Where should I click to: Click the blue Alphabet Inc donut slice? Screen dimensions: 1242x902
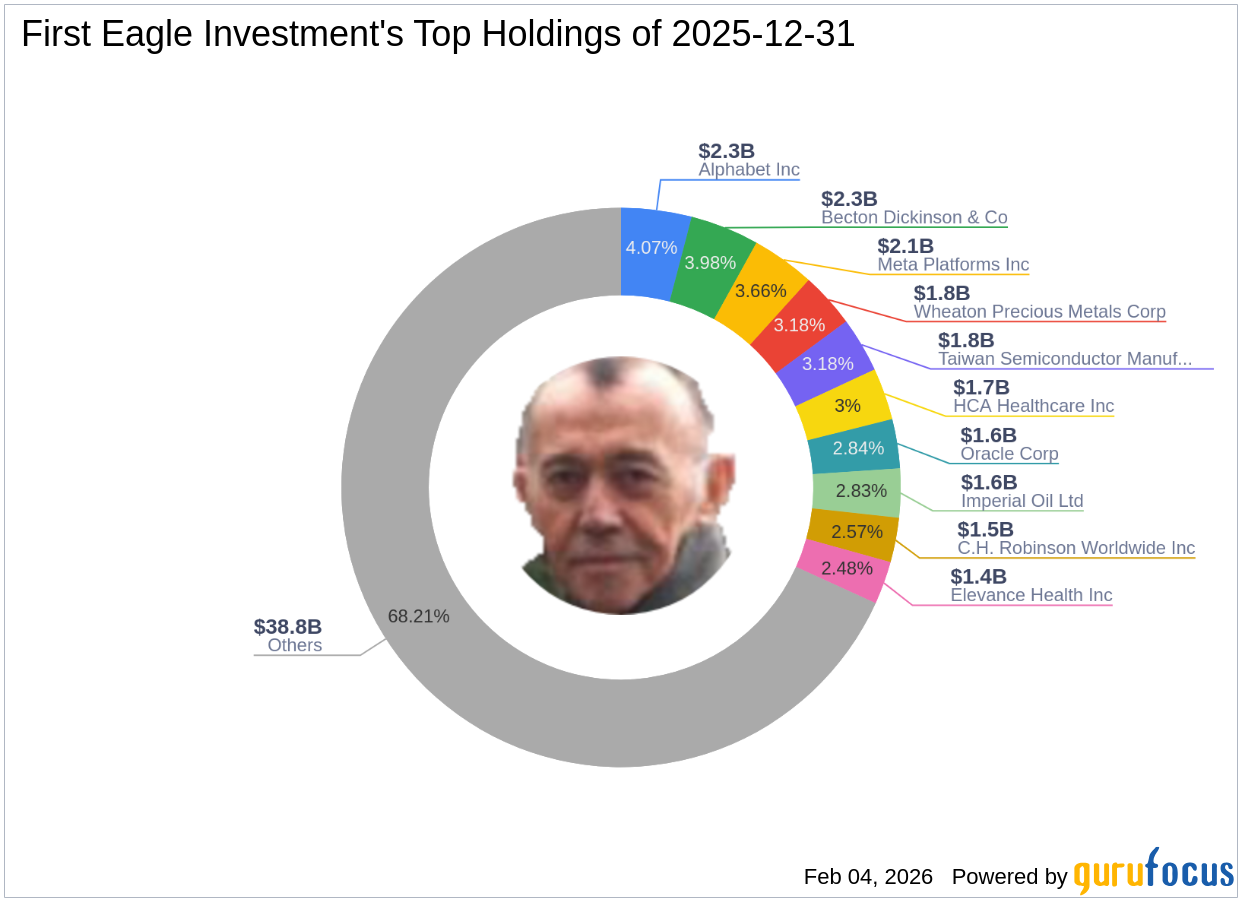coord(655,252)
